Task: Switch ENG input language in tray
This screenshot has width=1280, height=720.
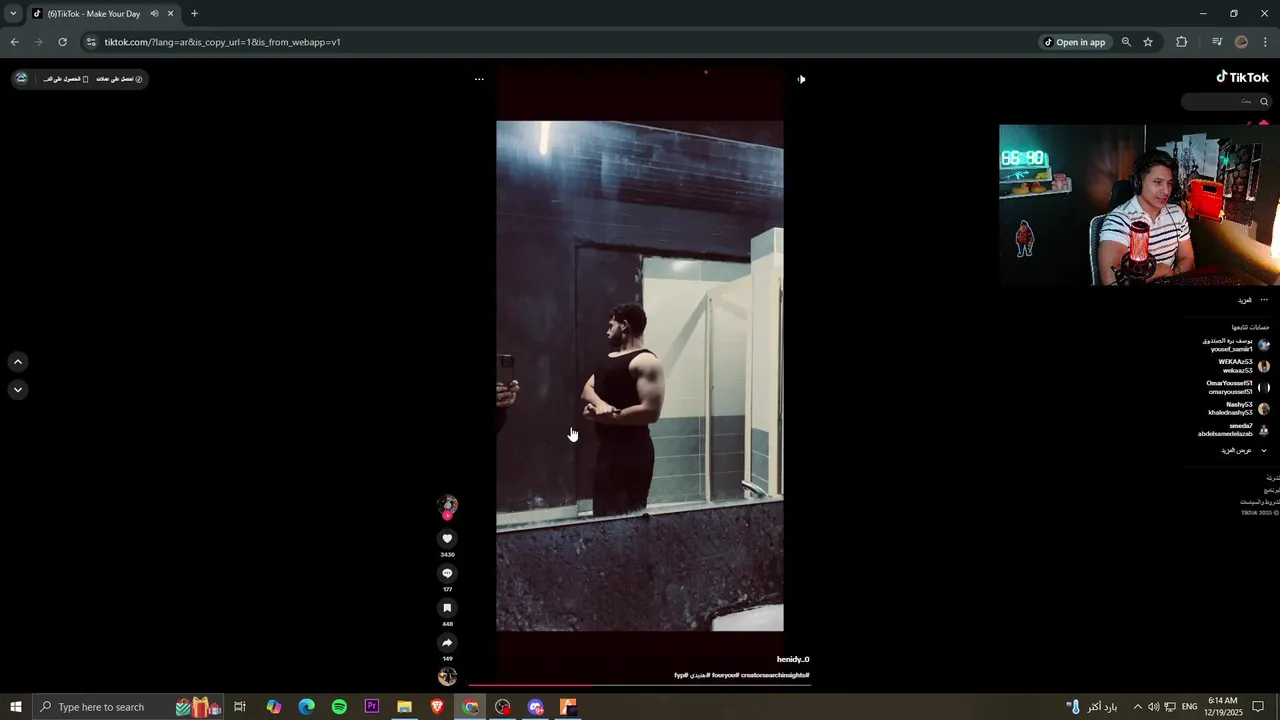Action: [x=1189, y=707]
